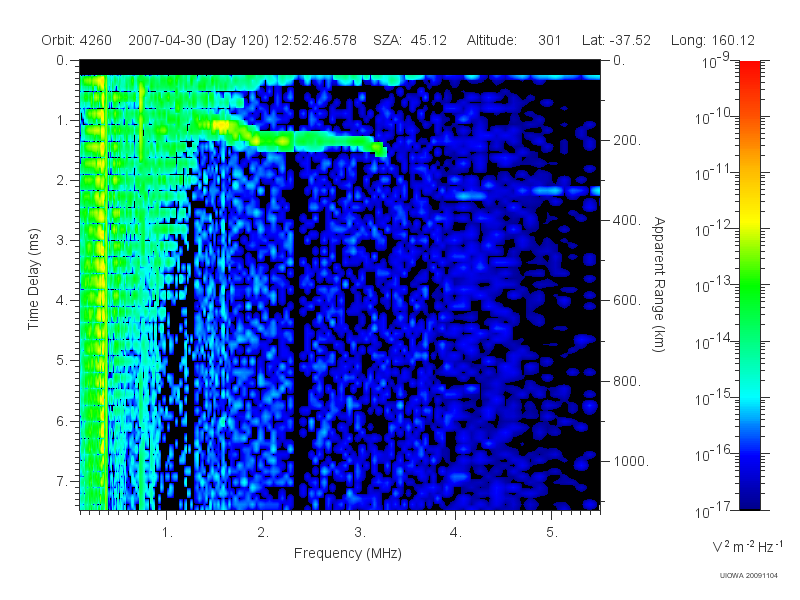Click the SZA: 45.12 value
The image size is (800, 600).
410,40
